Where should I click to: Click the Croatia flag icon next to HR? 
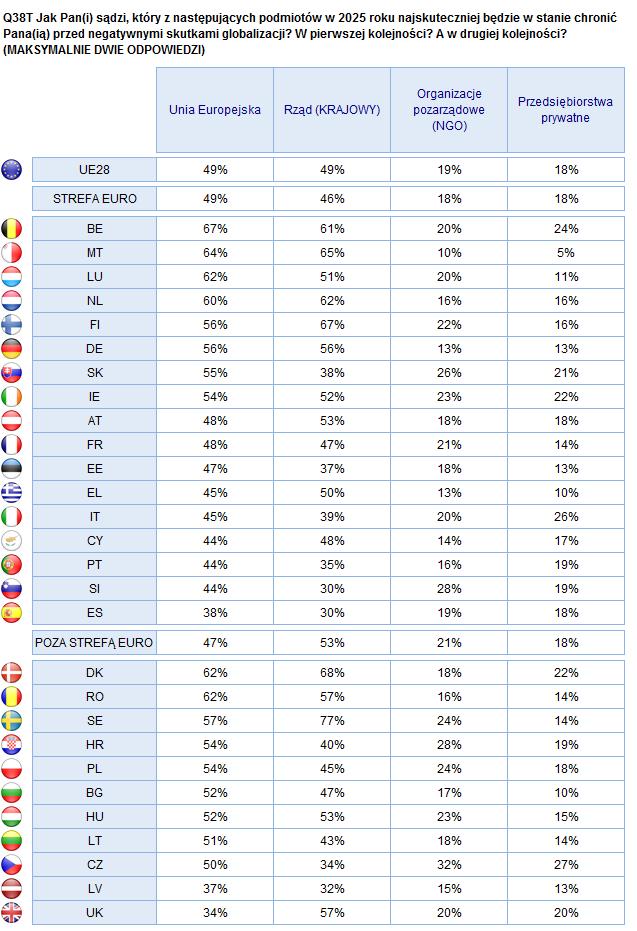pos(11,745)
